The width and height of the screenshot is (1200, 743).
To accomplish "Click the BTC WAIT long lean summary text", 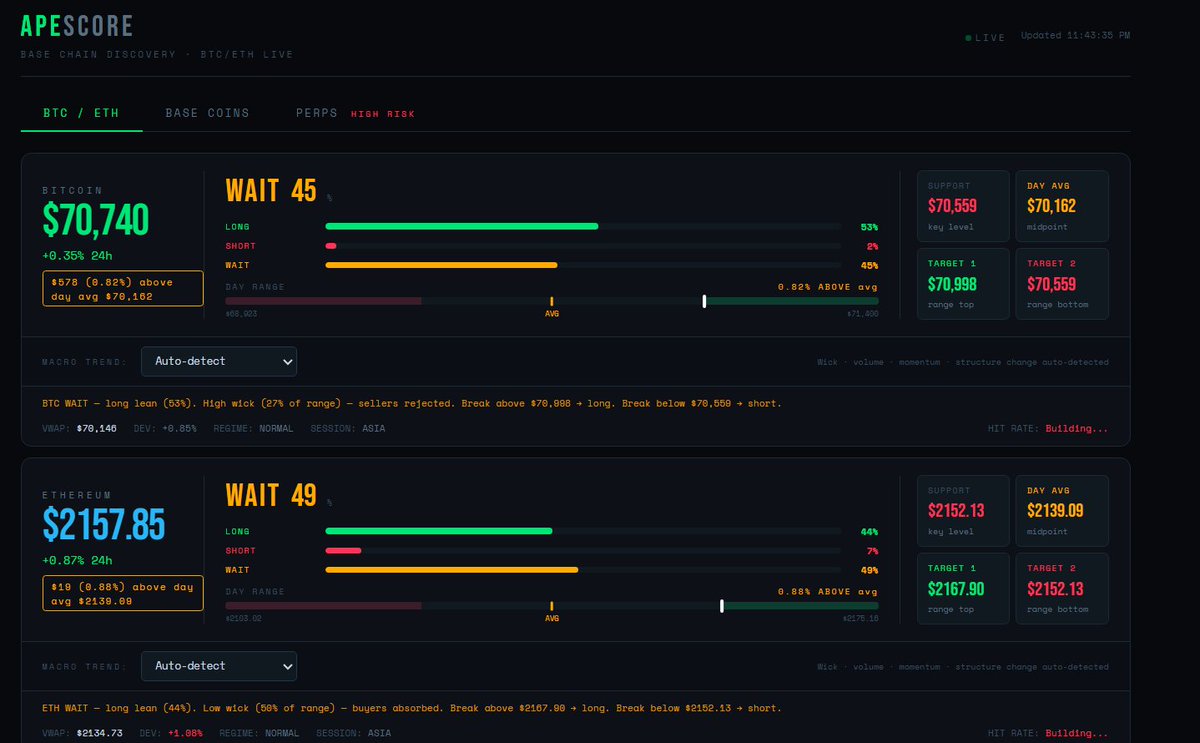I will point(412,404).
